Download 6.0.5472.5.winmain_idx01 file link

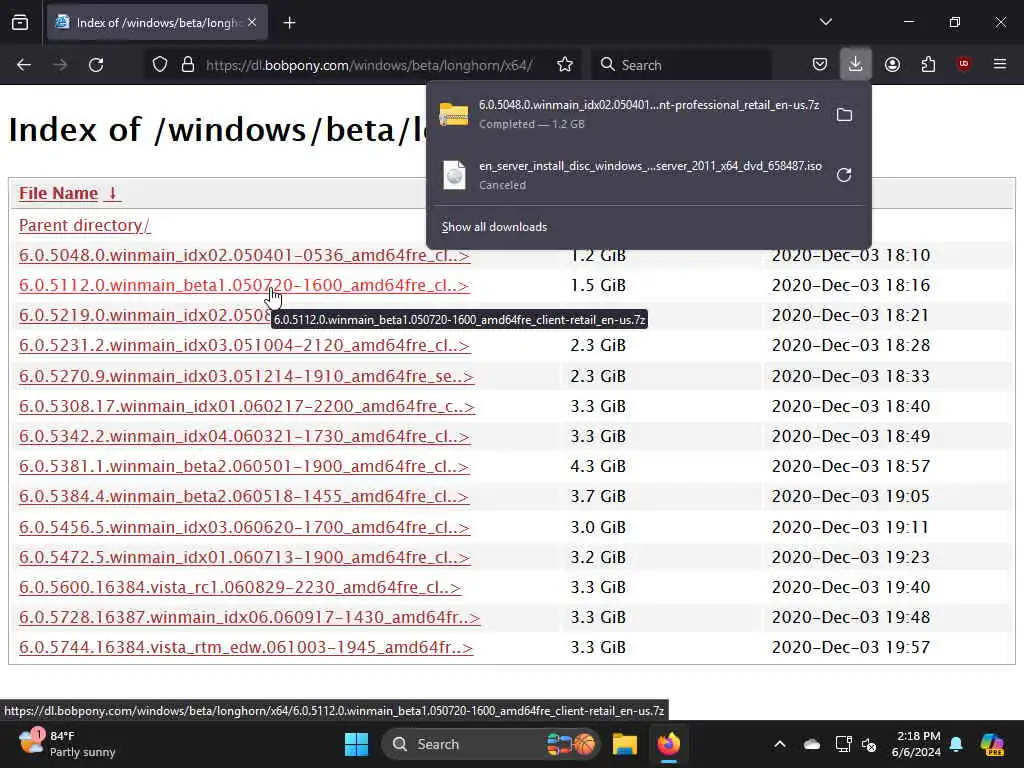(x=244, y=557)
